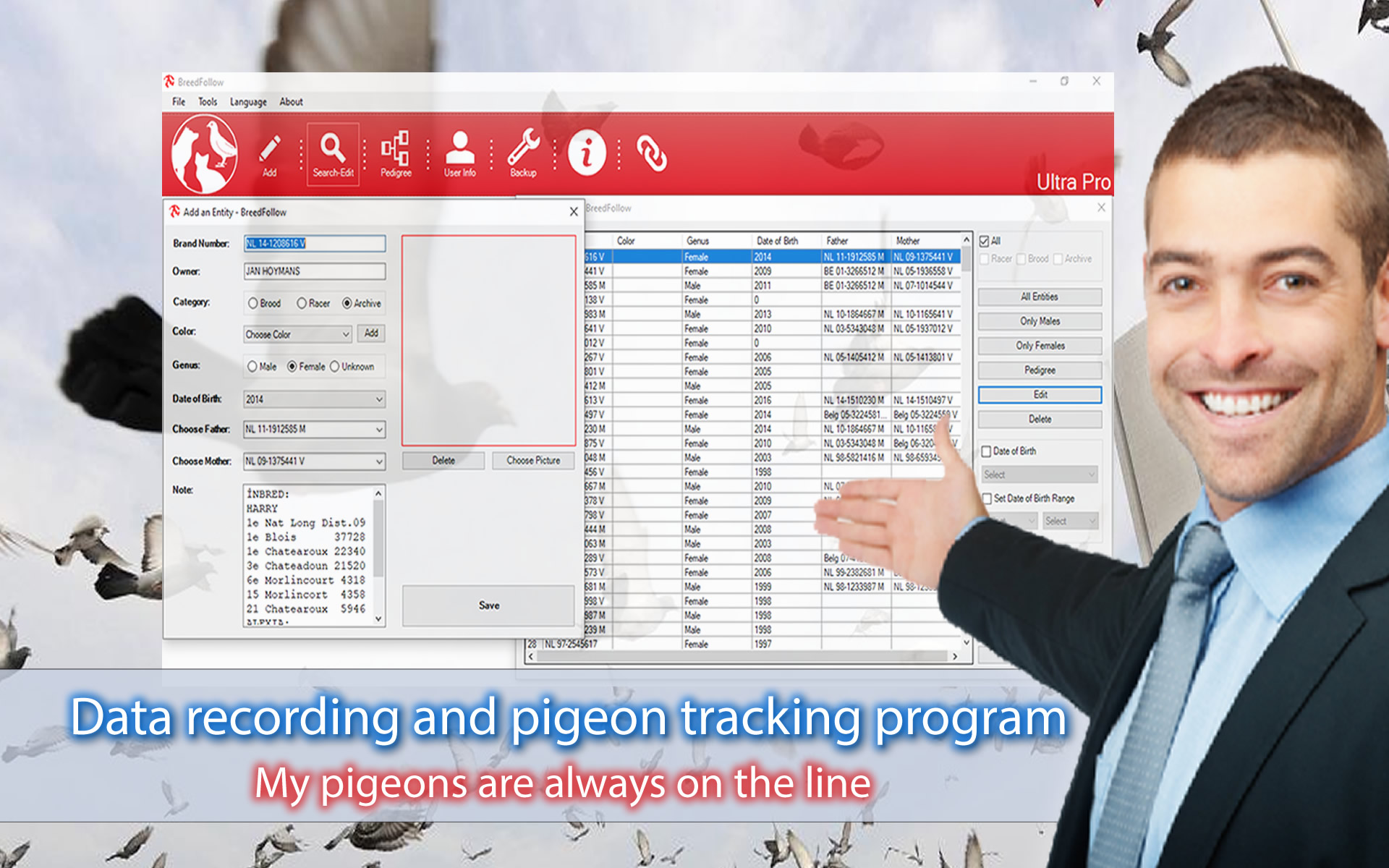Click table horizontal scrollbar right arrow
The width and height of the screenshot is (1389, 868).
[x=954, y=657]
